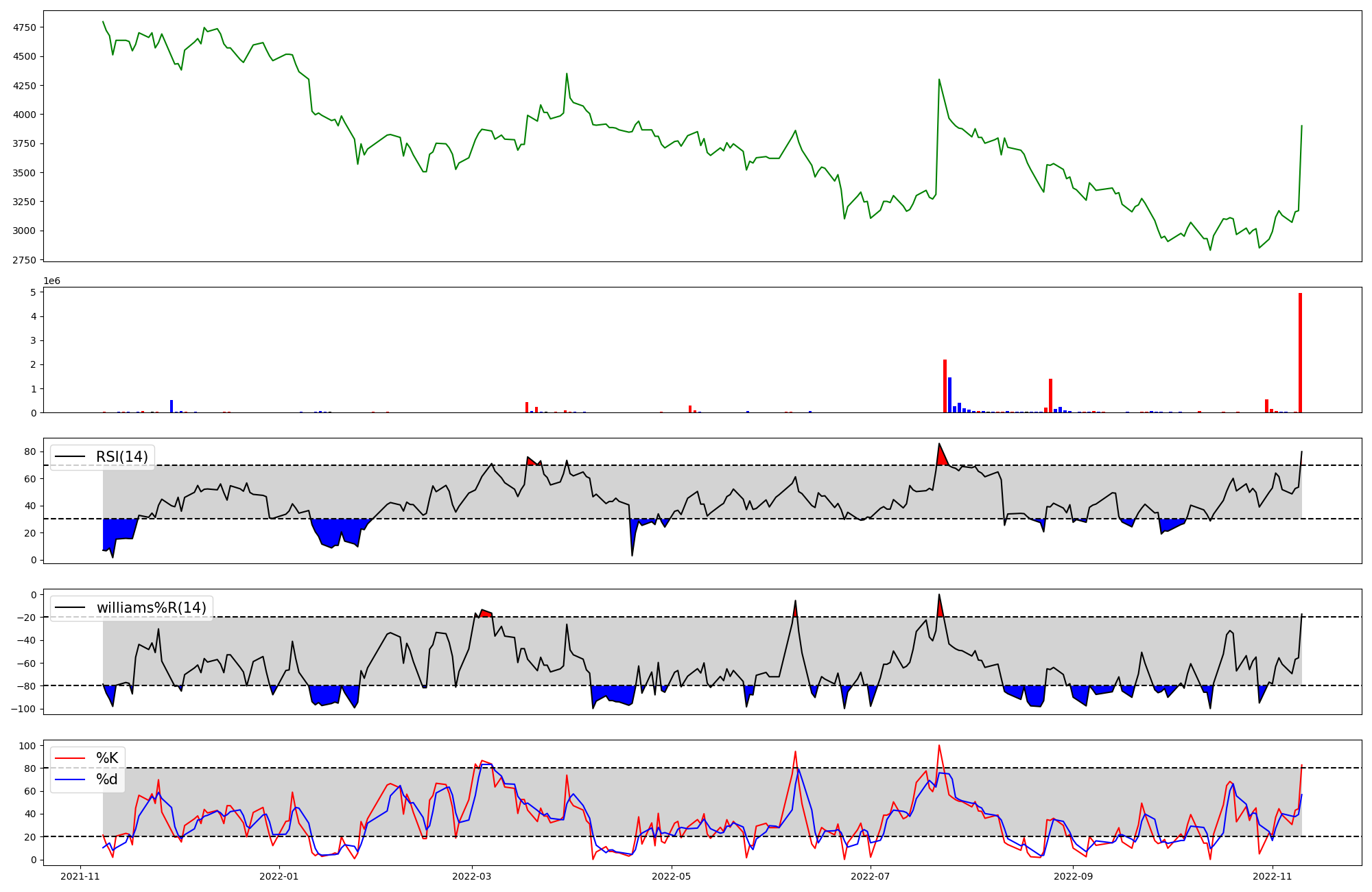Click the 2021-11 date label on x-axis
Viewport: 1372px width, 892px height.
(x=81, y=876)
